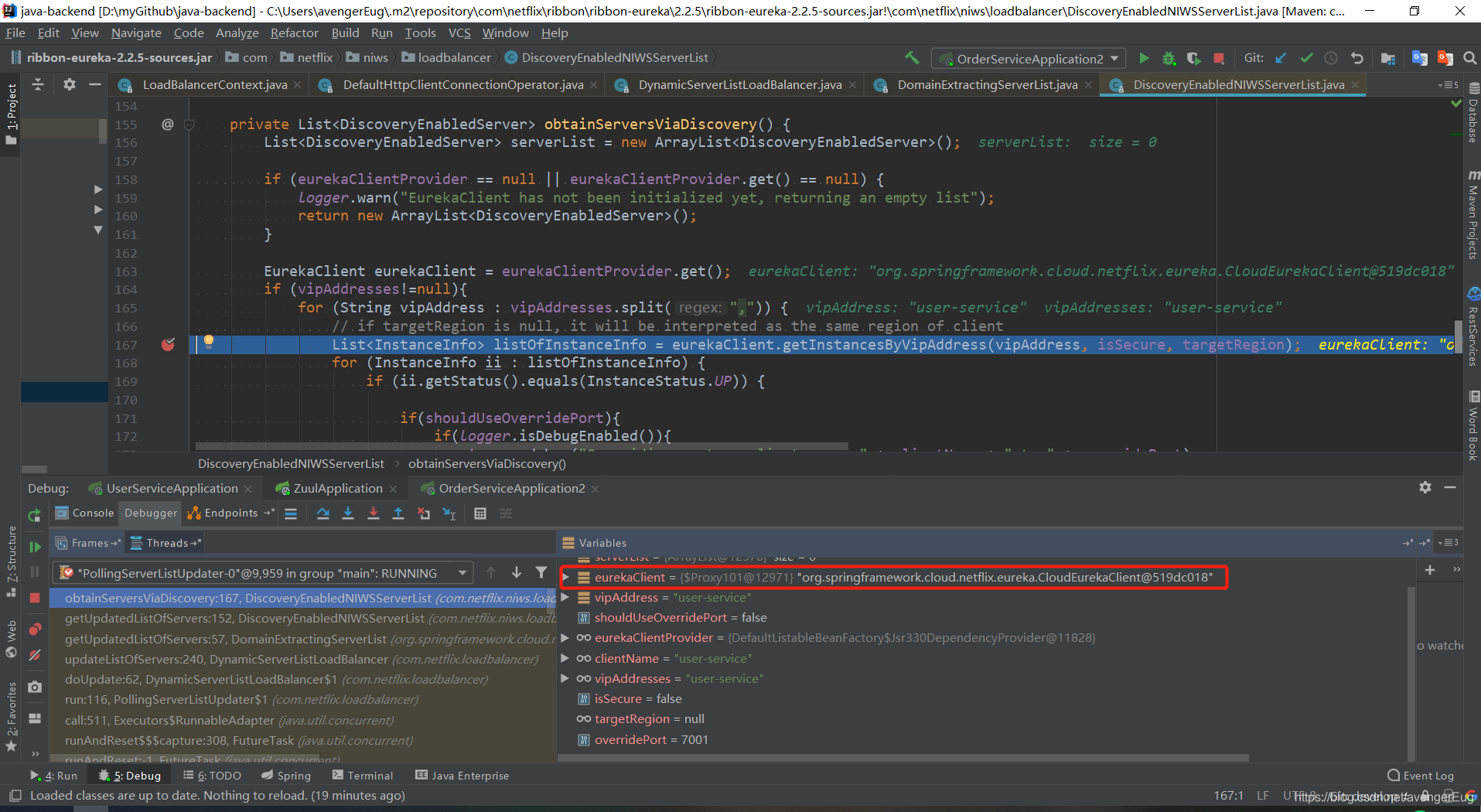Viewport: 1481px width, 812px height.
Task: Show Execution Point icon in debugger
Action: [291, 513]
